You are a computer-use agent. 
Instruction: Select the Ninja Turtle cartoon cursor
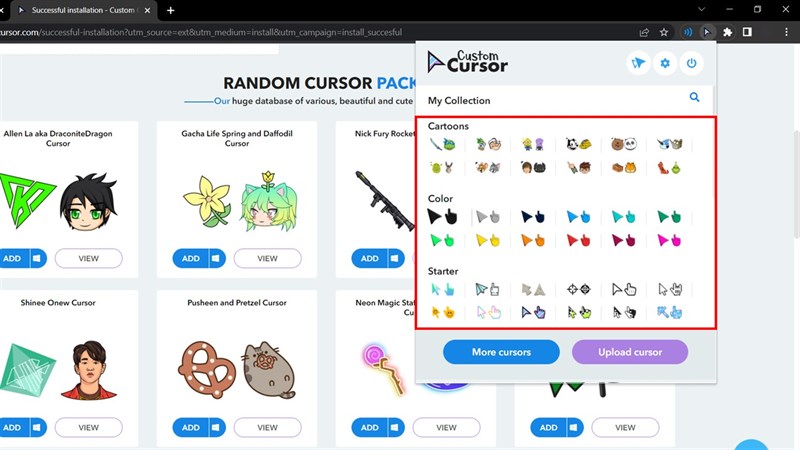pyautogui.click(x=442, y=144)
